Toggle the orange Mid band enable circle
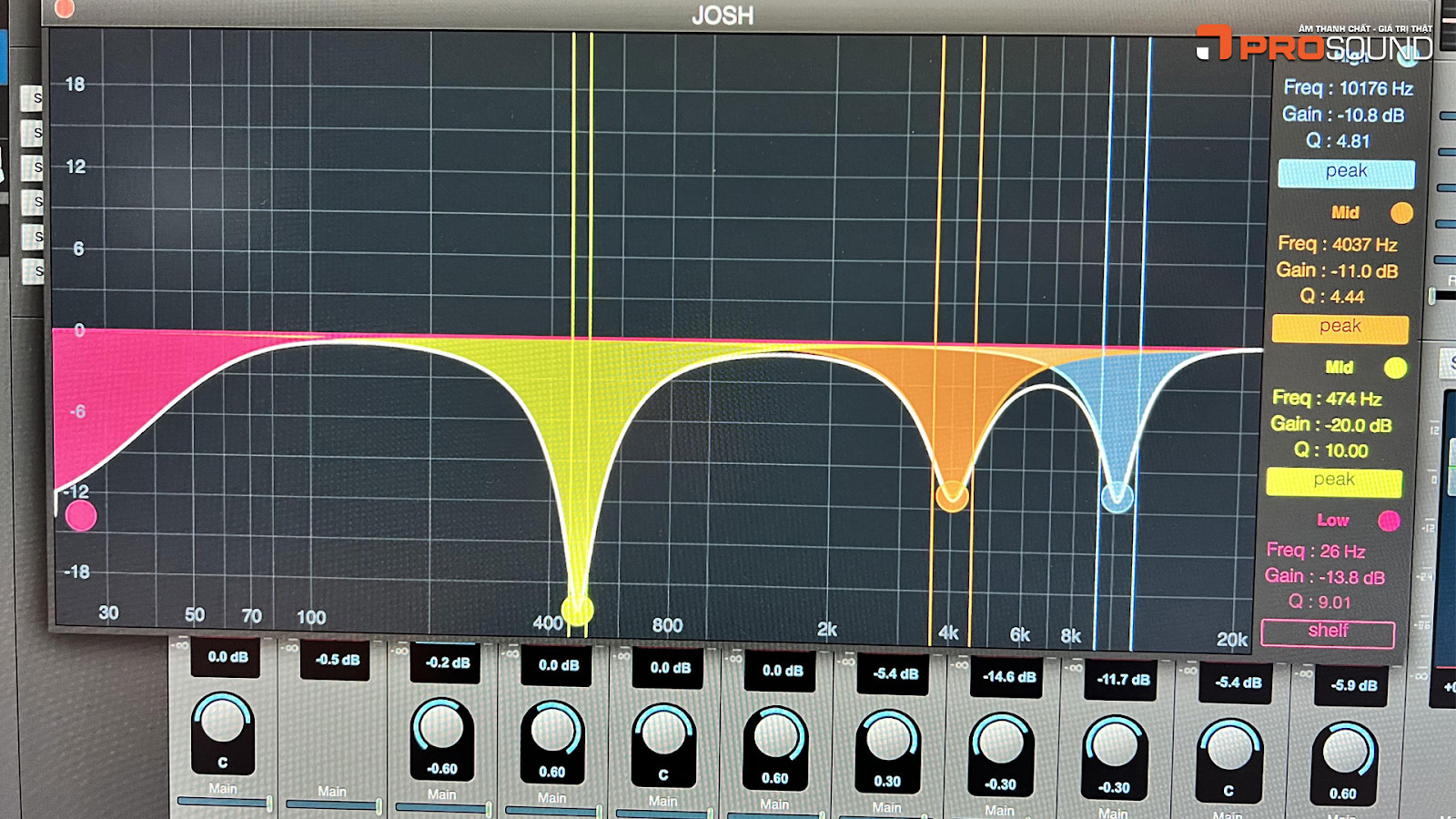The image size is (1456, 819). [1401, 213]
